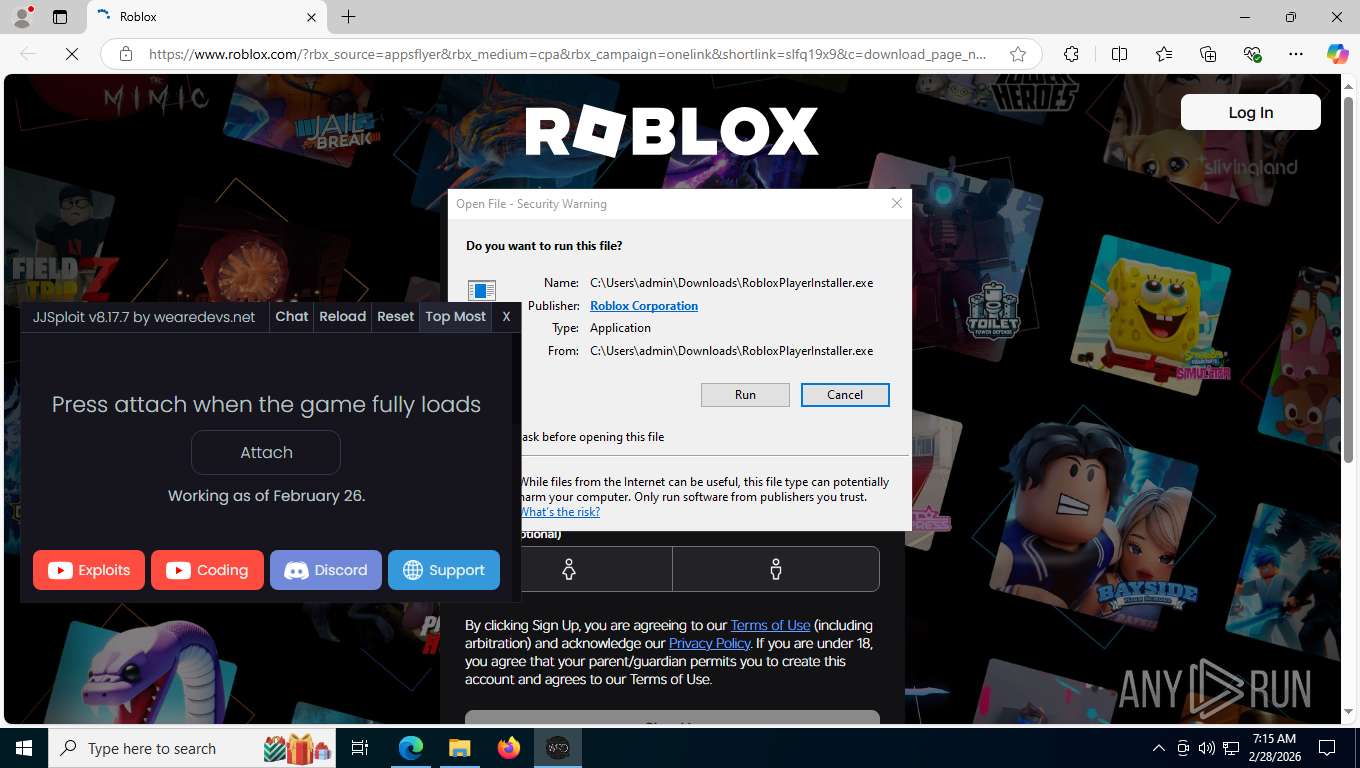Open the notification center icon
Screen dimensions: 1360x768
tap(1327, 748)
